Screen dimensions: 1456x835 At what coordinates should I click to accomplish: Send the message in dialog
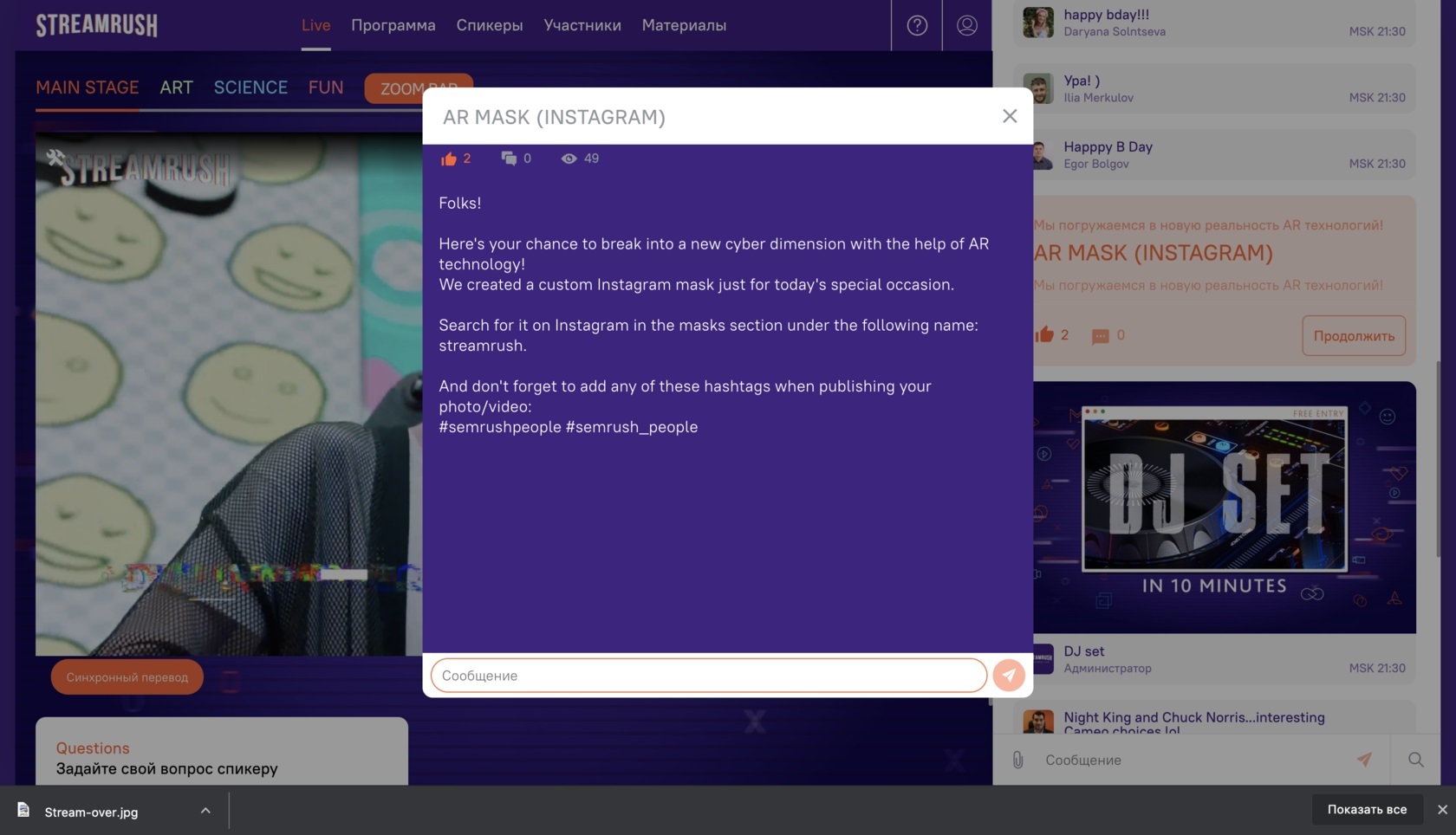[1009, 676]
